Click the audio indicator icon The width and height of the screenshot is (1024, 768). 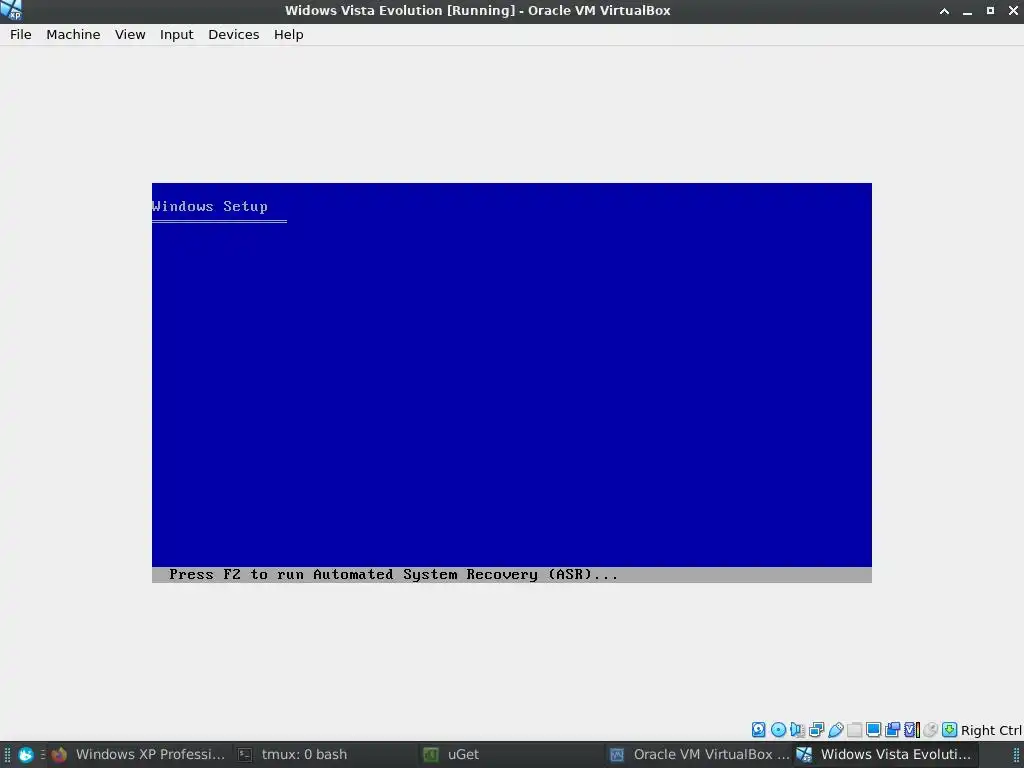coord(797,730)
